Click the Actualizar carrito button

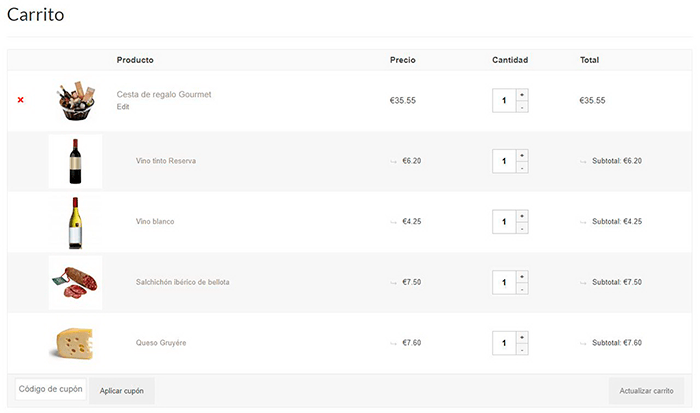[646, 390]
